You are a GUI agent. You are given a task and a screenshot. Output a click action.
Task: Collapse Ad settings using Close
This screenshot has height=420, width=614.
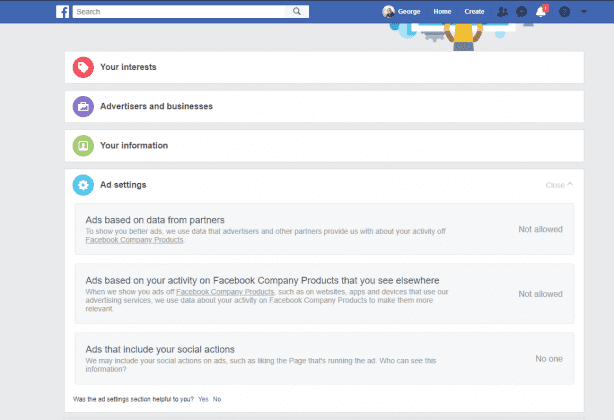click(x=559, y=185)
